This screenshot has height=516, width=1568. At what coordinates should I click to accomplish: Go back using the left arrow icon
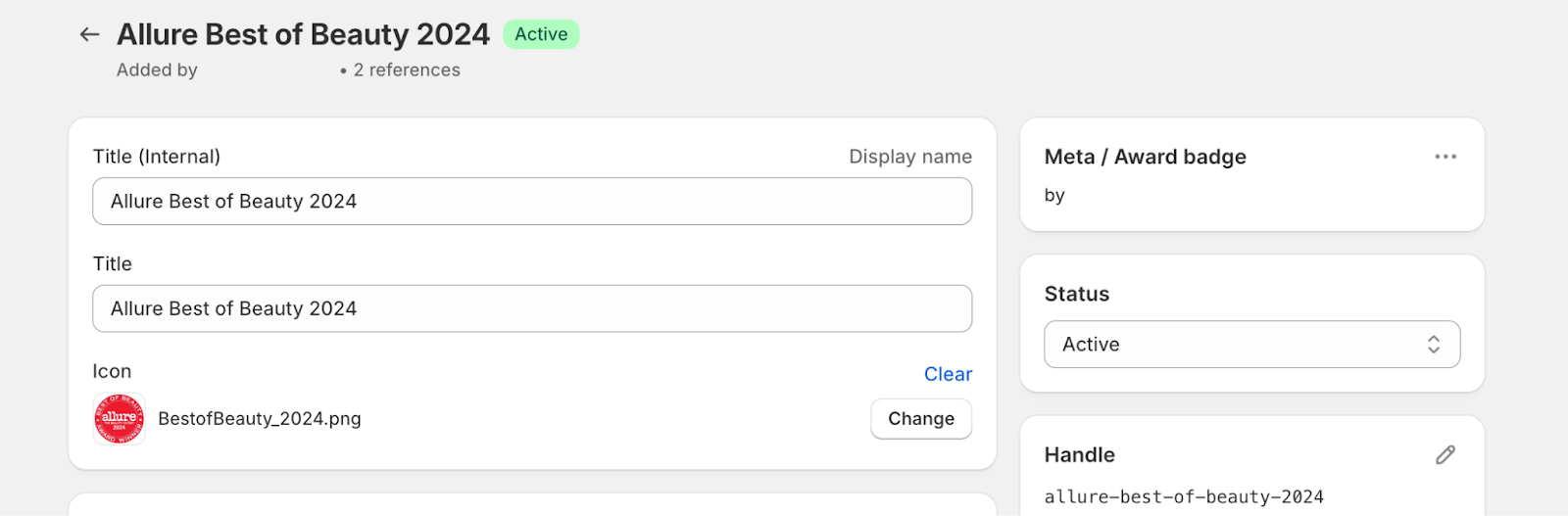(x=89, y=34)
